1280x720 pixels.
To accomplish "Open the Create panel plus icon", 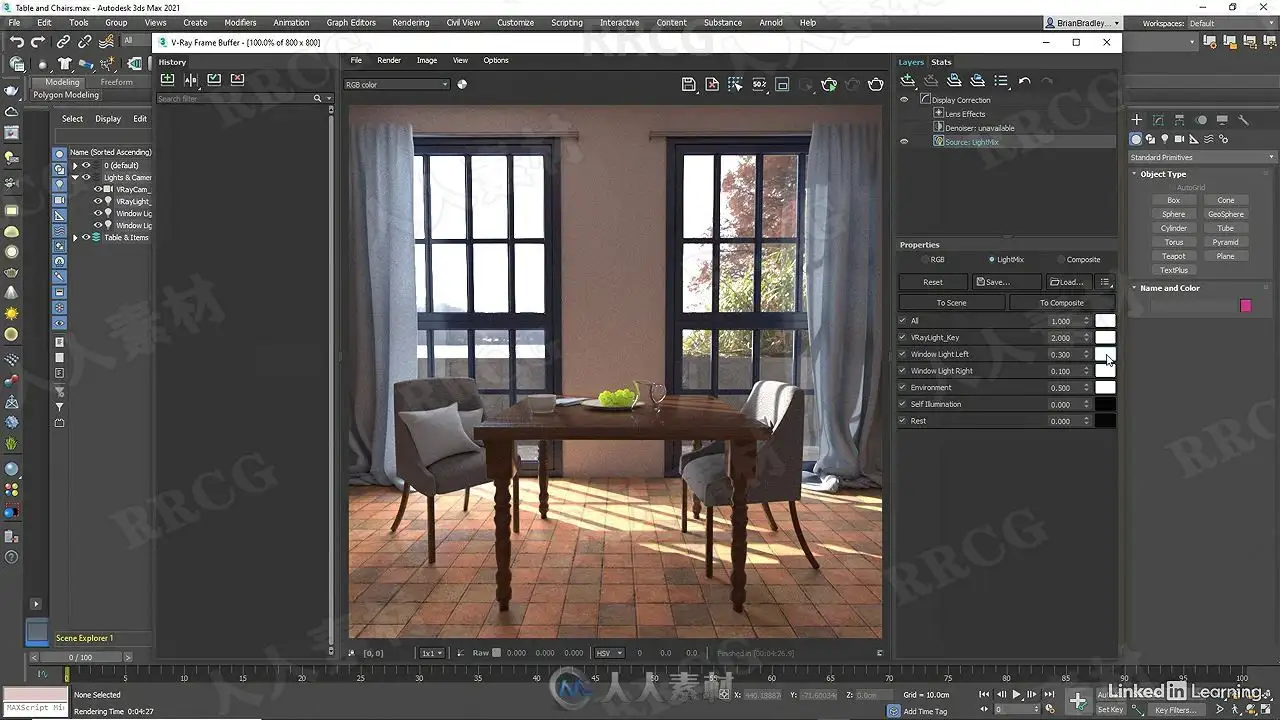I will tap(1137, 120).
